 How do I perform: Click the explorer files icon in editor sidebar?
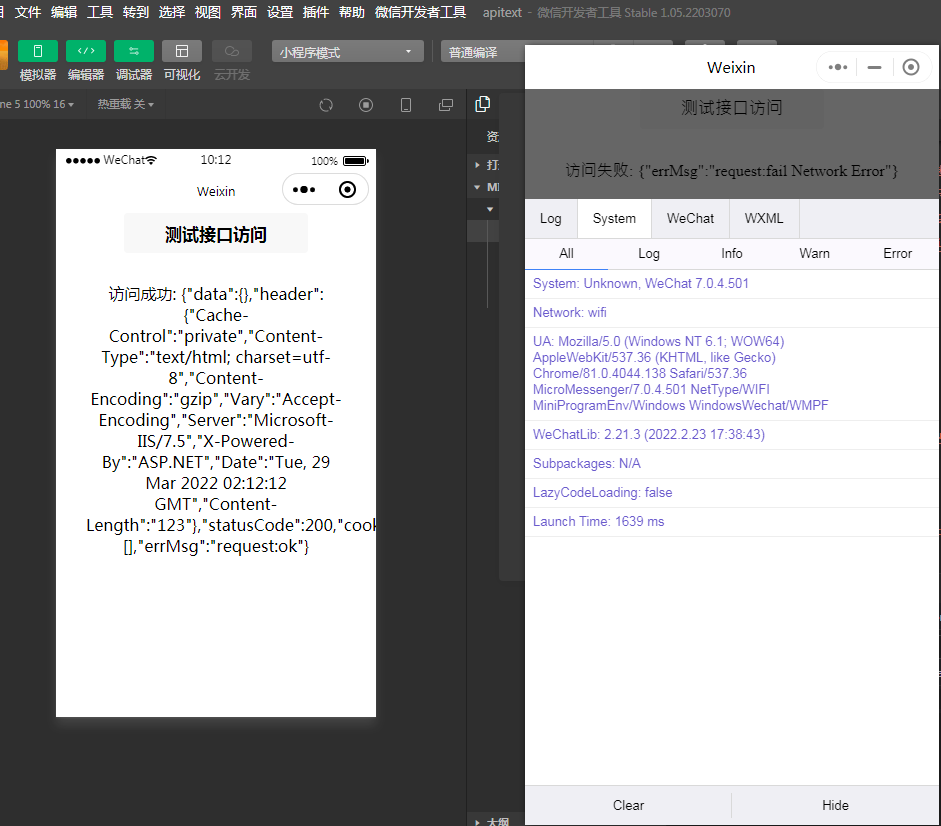click(483, 104)
